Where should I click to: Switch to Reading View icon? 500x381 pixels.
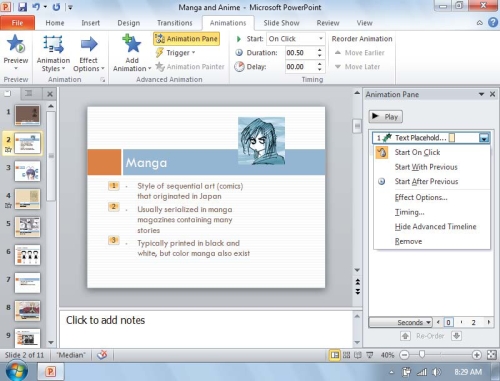coord(358,355)
